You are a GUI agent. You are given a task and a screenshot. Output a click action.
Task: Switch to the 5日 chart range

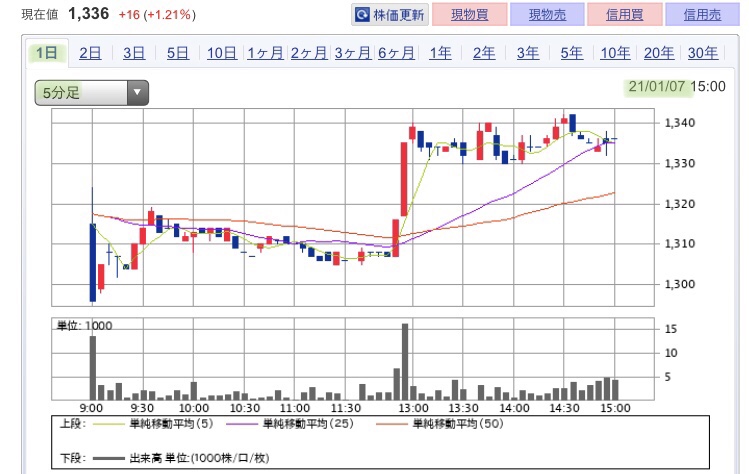click(x=178, y=53)
